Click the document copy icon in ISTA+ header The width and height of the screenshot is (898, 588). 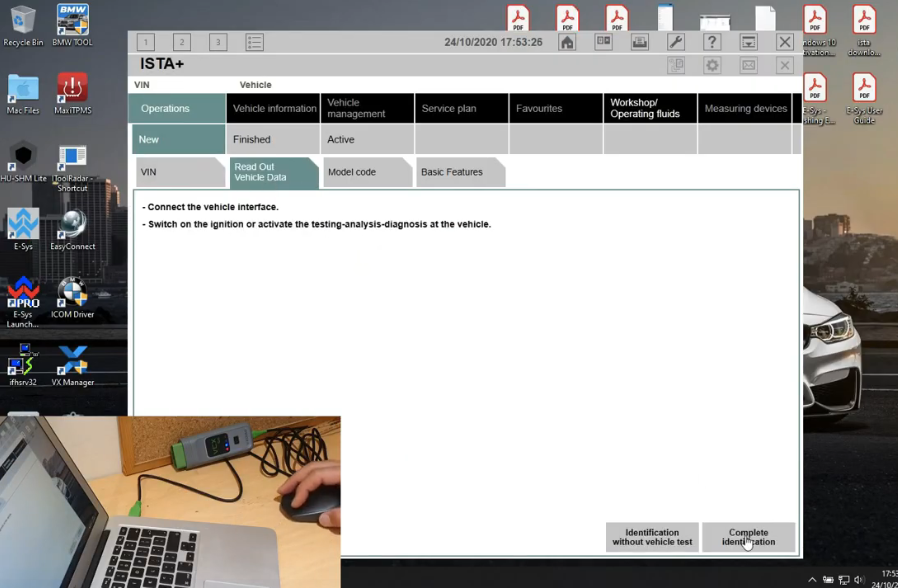click(676, 65)
